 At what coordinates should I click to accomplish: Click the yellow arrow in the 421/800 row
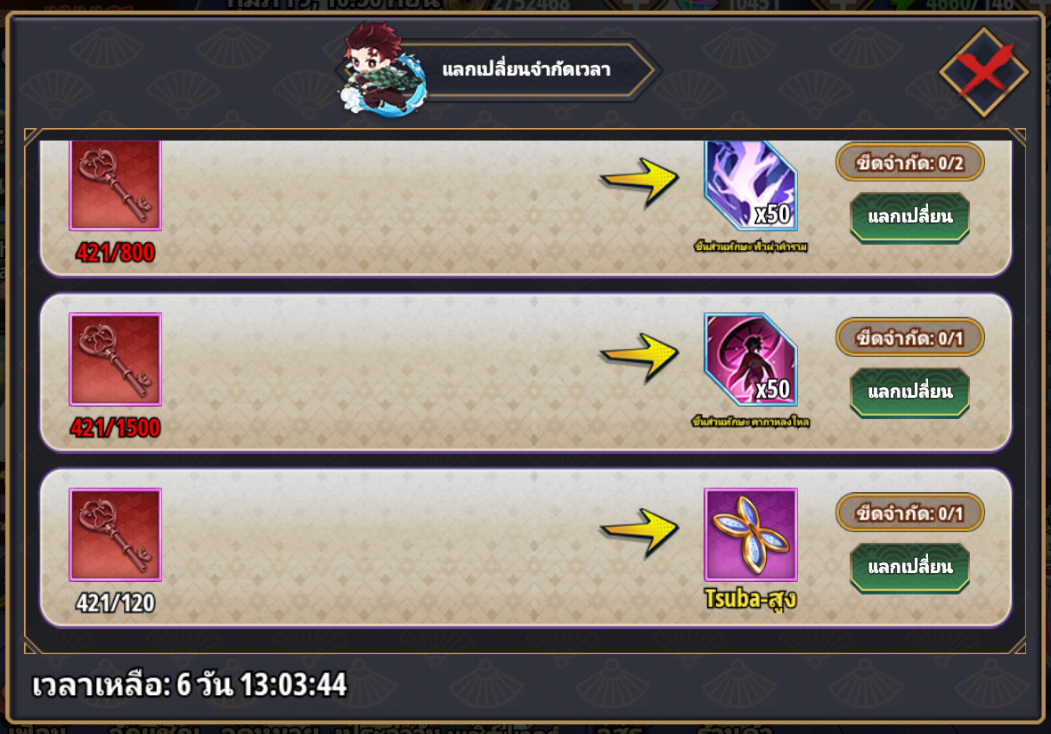tap(639, 182)
